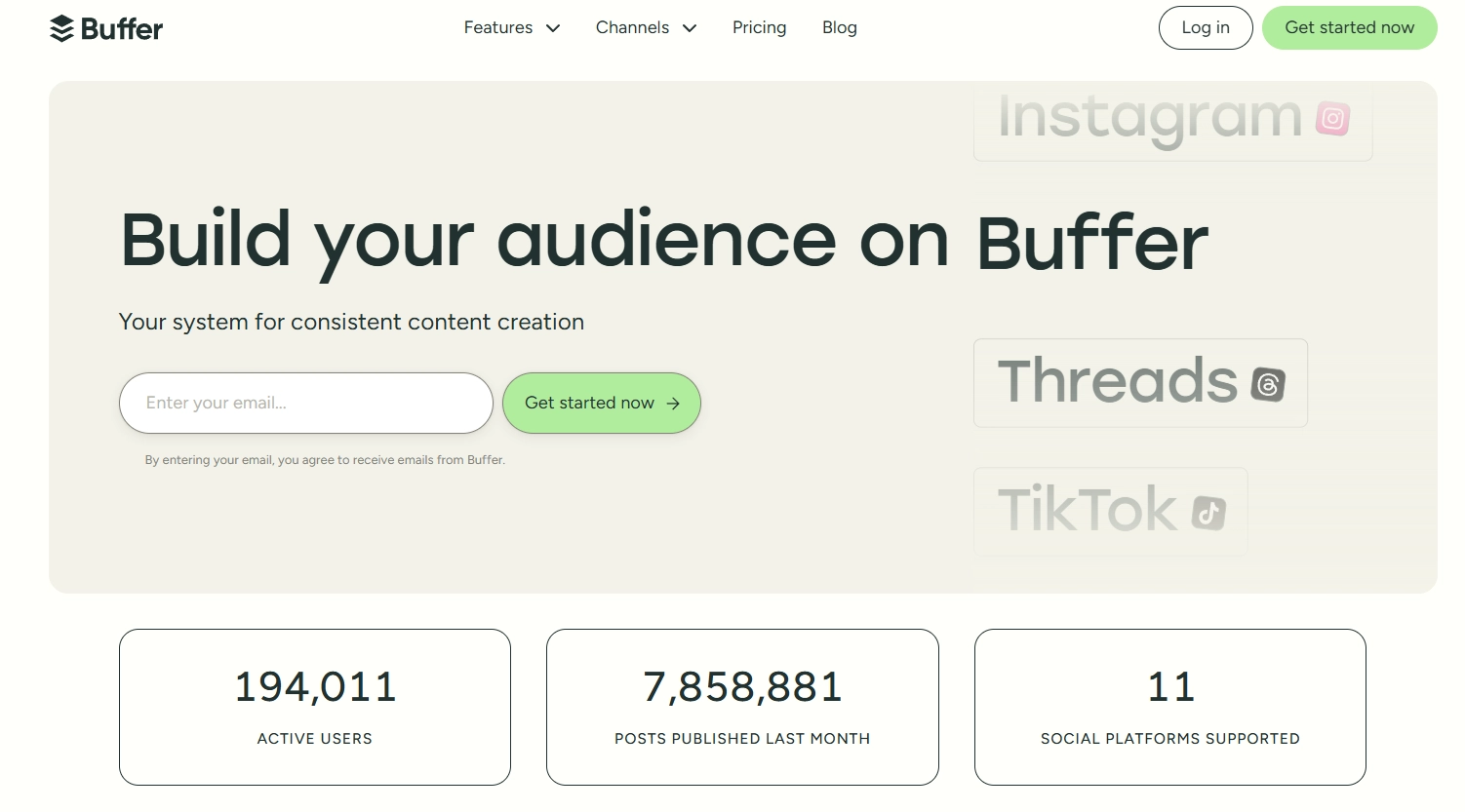Select the Instagram channel card text
1465x812 pixels.
(1150, 119)
